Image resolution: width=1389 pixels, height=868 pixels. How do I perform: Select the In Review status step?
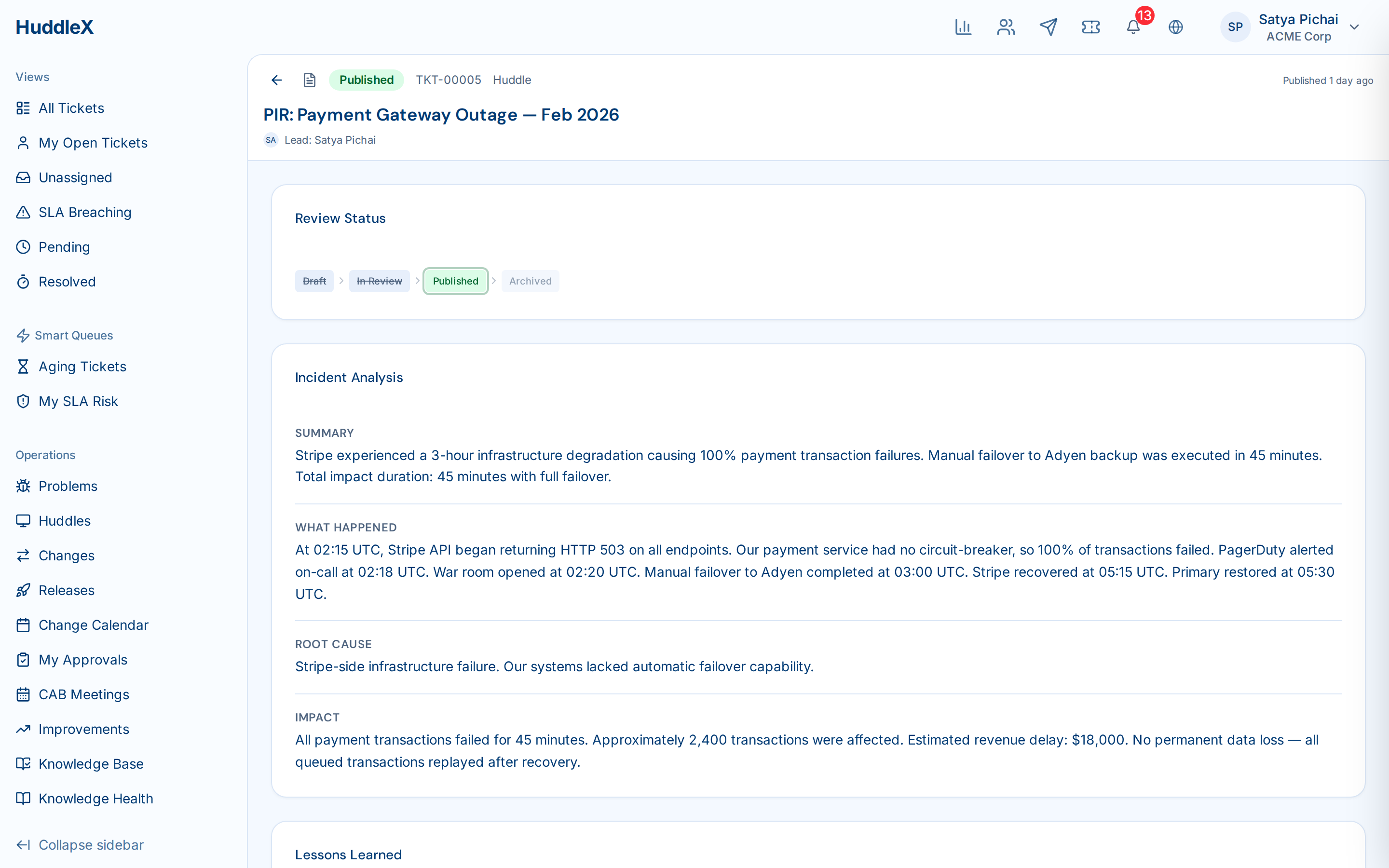point(380,281)
